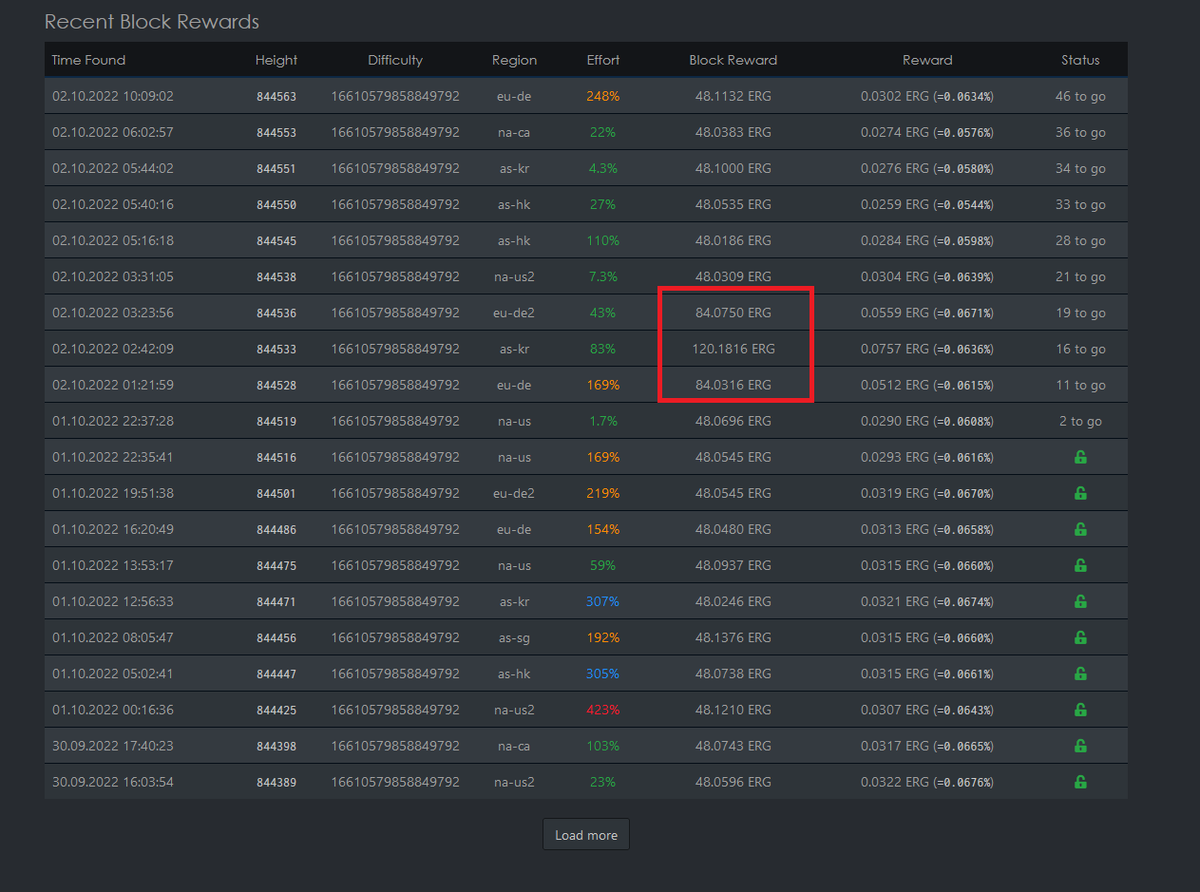Click block height 844519
This screenshot has width=1200, height=892.
click(276, 421)
